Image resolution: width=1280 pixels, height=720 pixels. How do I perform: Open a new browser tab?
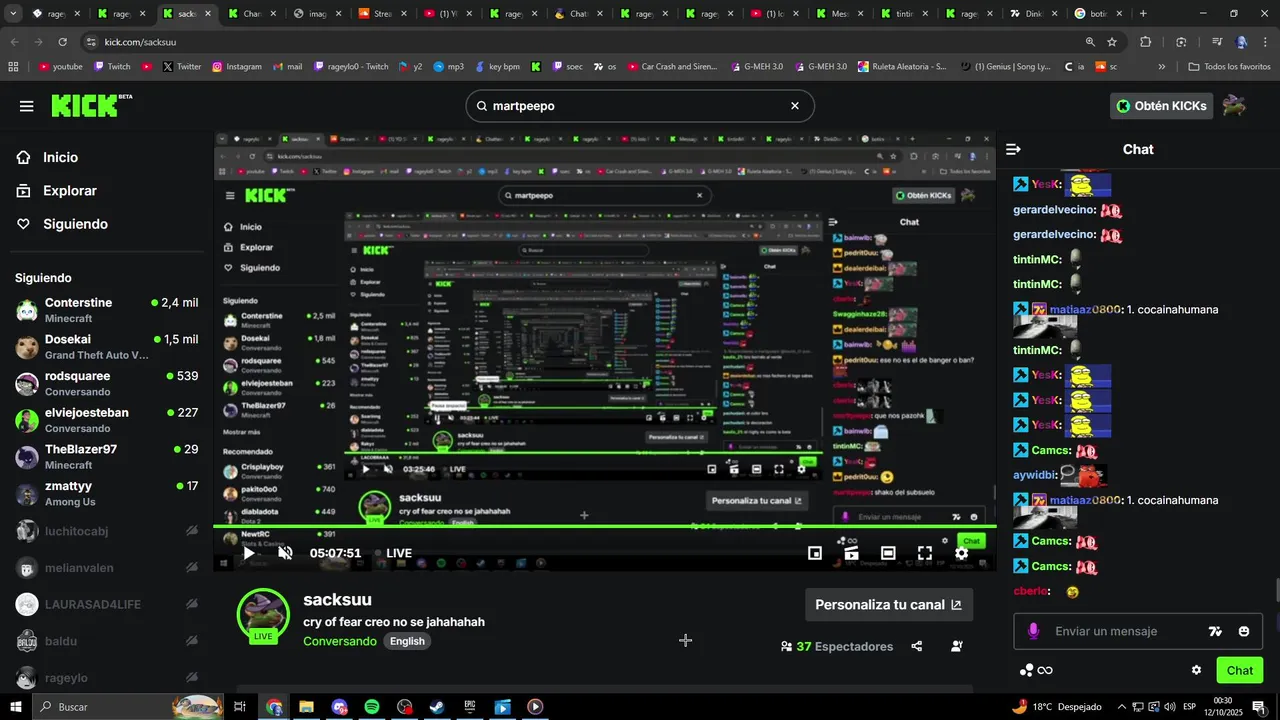(1143, 14)
